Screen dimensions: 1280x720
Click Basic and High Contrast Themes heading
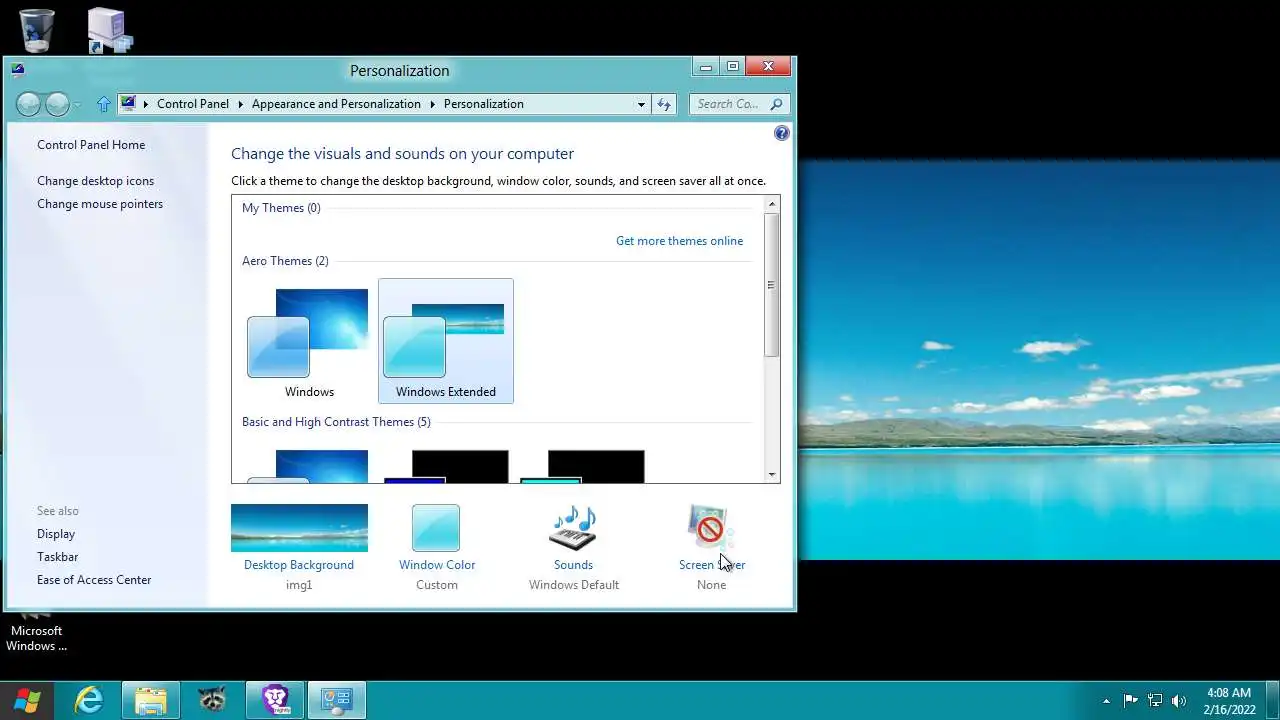336,422
